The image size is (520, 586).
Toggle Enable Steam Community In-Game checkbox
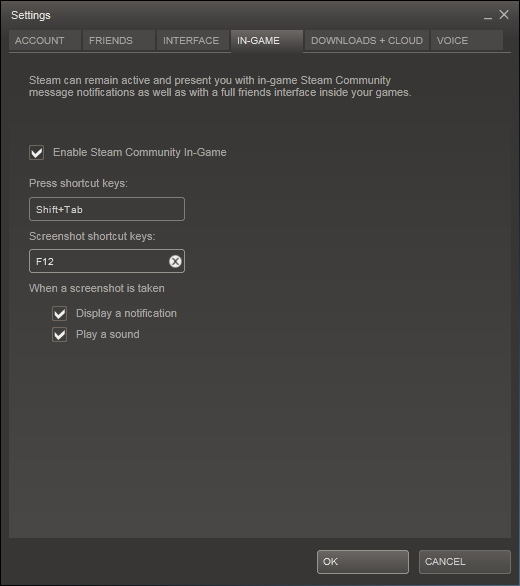pos(37,152)
